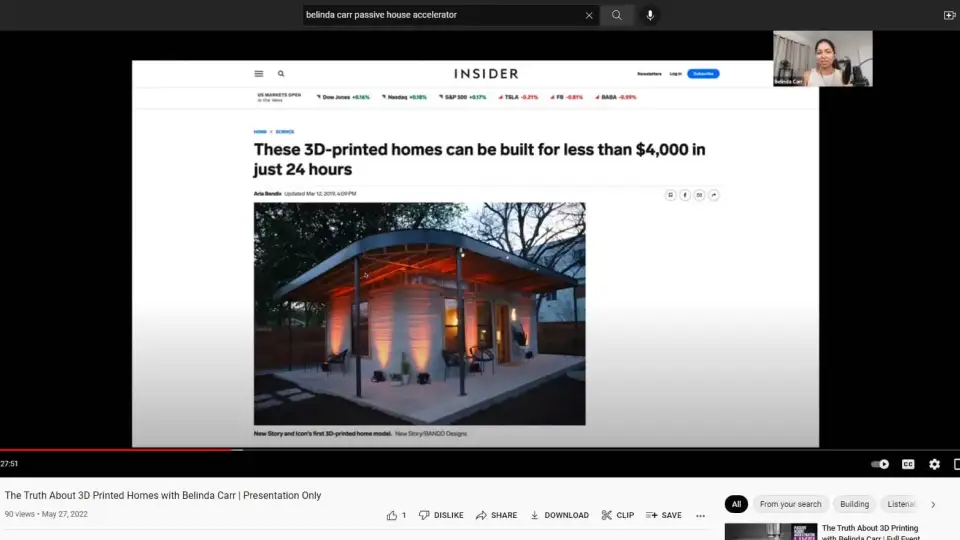
Task: Open the more actions three-dot menu
Action: click(x=700, y=515)
